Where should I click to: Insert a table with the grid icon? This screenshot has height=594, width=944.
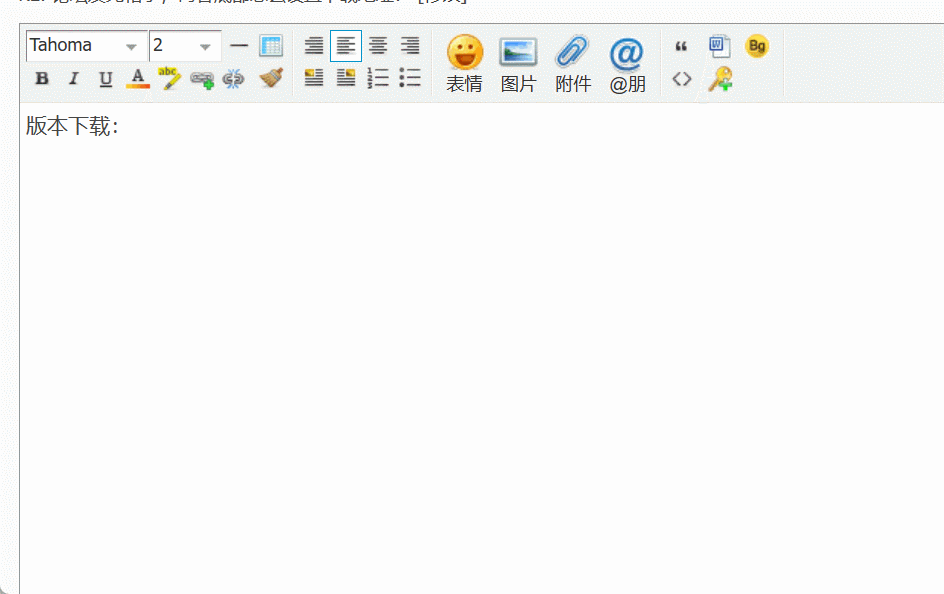(x=271, y=46)
